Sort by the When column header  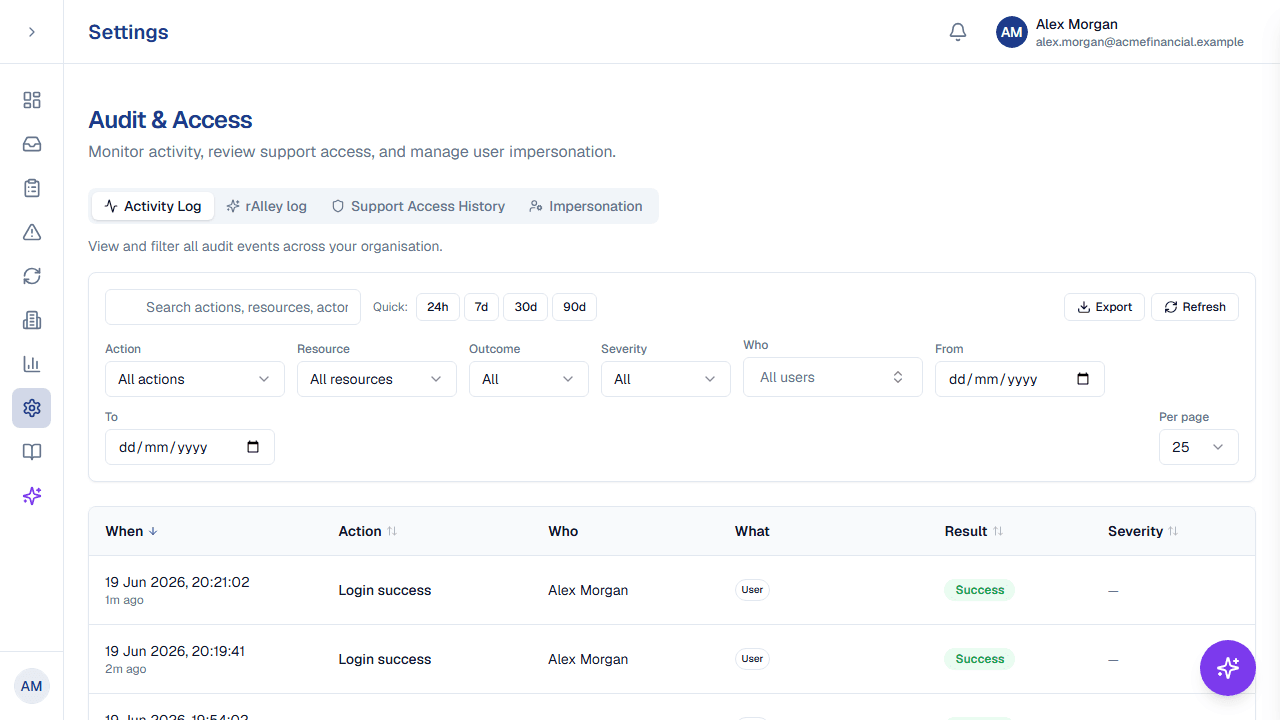tap(132, 531)
